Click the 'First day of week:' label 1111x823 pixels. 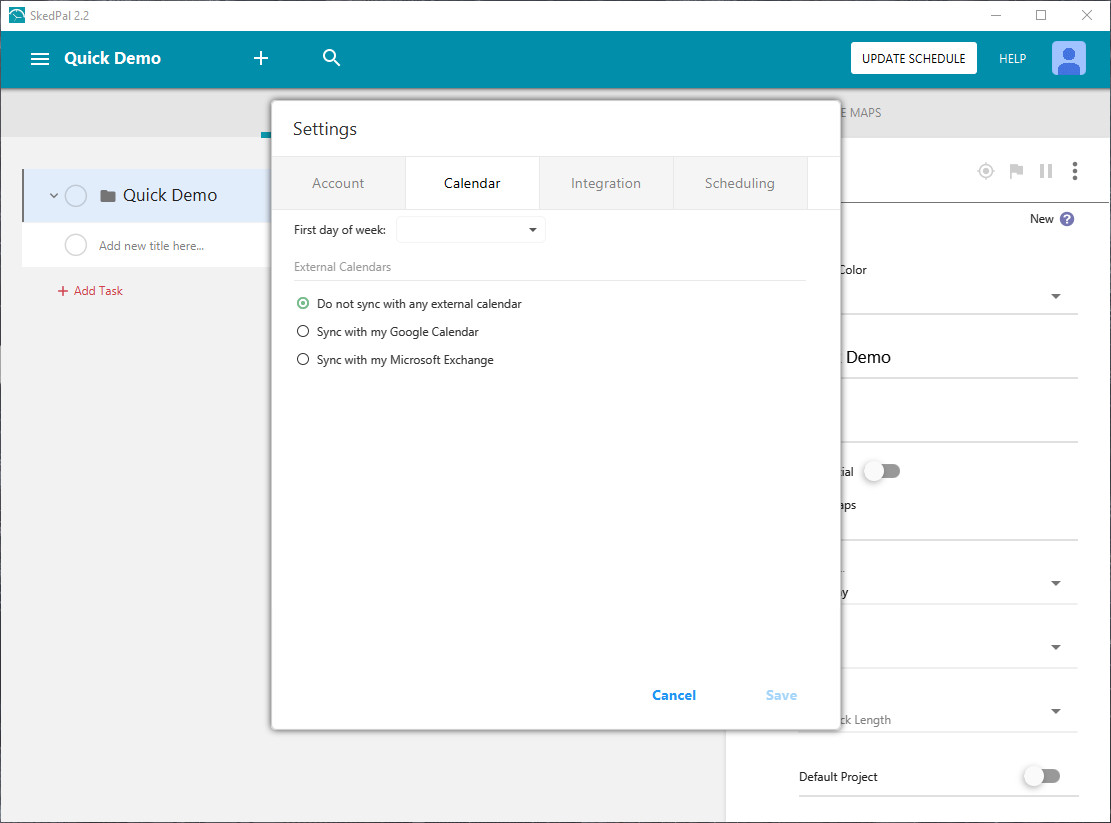click(x=339, y=229)
